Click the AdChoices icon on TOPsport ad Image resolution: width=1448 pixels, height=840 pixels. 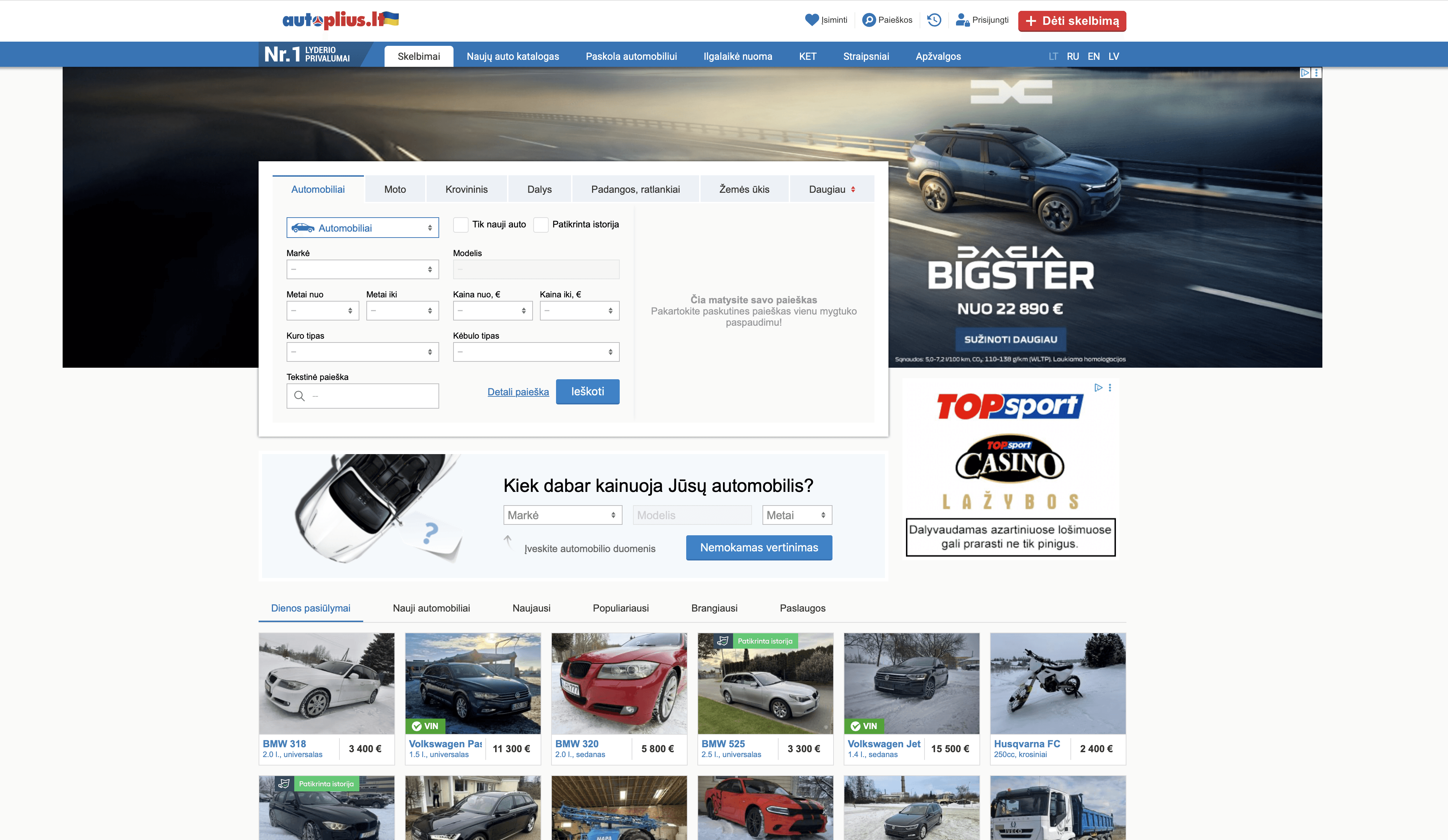pyautogui.click(x=1098, y=388)
